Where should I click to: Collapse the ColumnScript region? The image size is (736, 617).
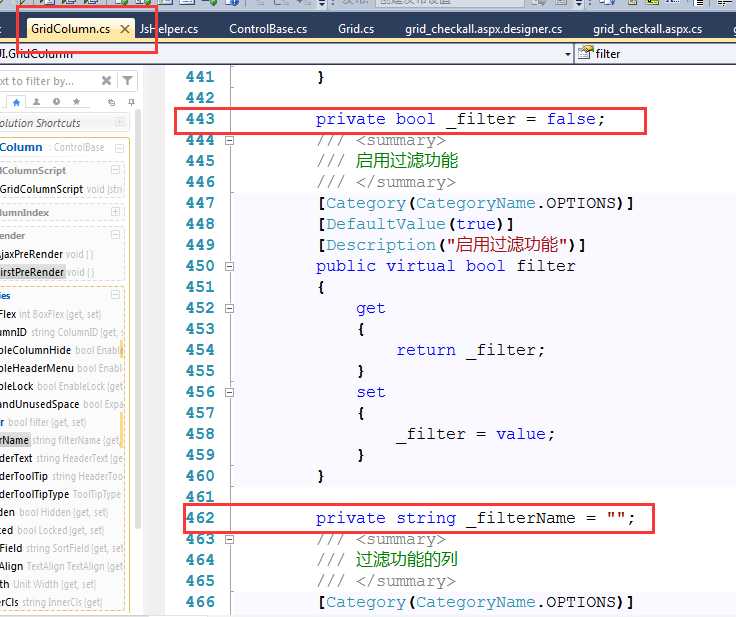click(x=115, y=170)
